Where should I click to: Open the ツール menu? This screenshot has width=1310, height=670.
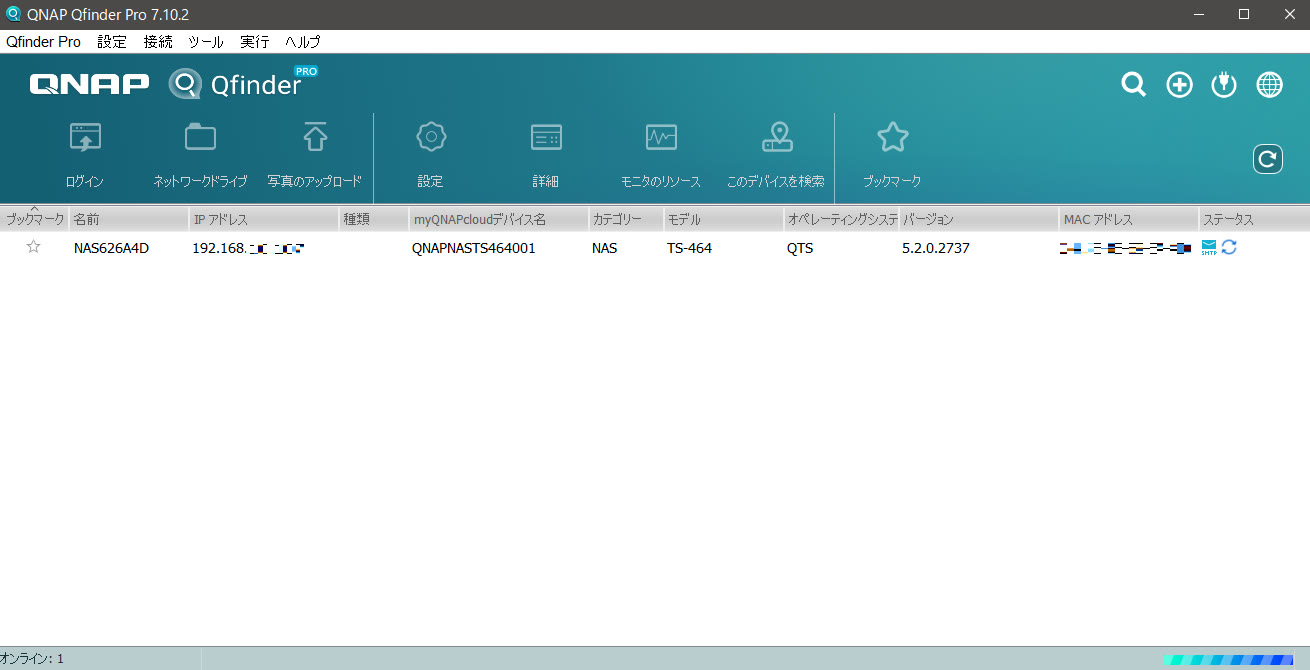point(206,42)
